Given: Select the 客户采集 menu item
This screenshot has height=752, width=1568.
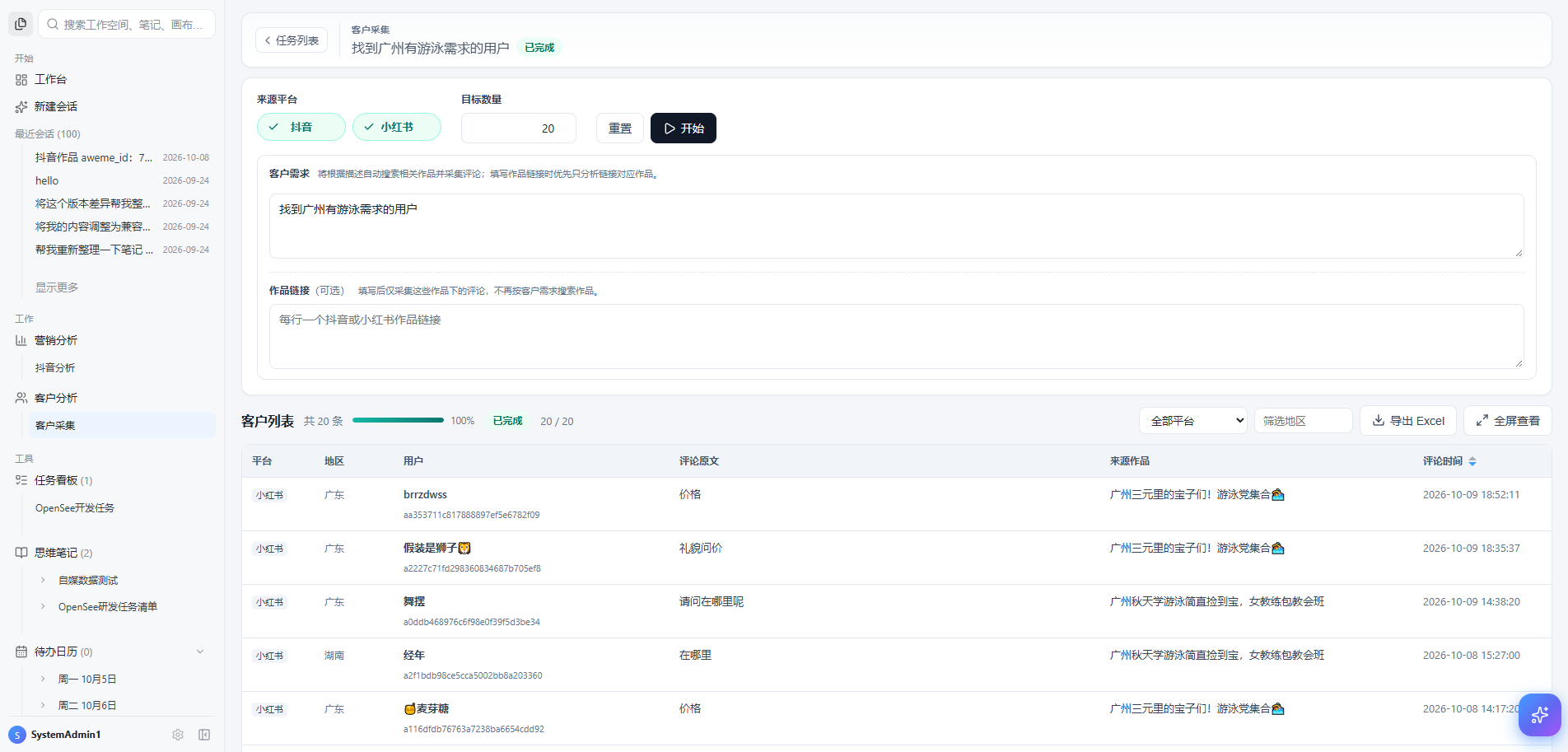Looking at the screenshot, I should tap(122, 425).
